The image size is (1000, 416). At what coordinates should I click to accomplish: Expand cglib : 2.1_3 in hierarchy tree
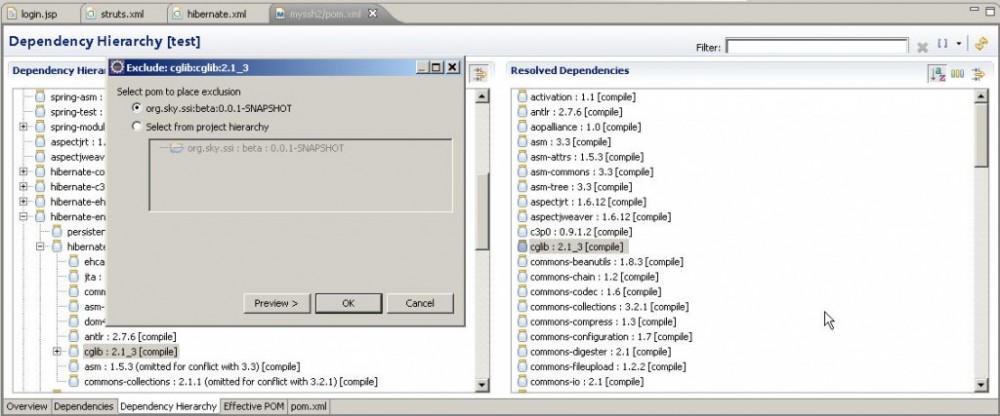click(57, 351)
